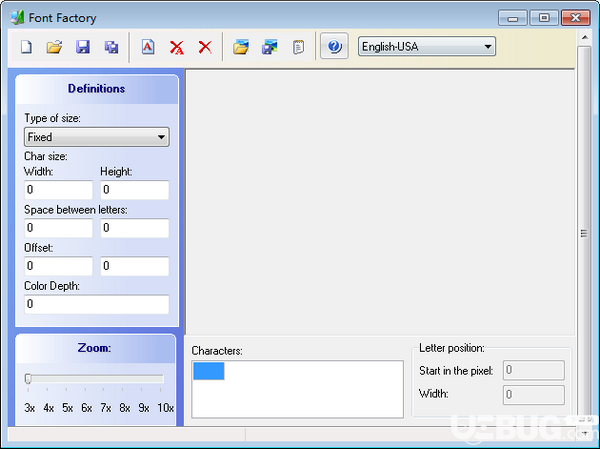Click the Start in the pixel field
Viewport: 600px width, 449px height.
pos(533,370)
